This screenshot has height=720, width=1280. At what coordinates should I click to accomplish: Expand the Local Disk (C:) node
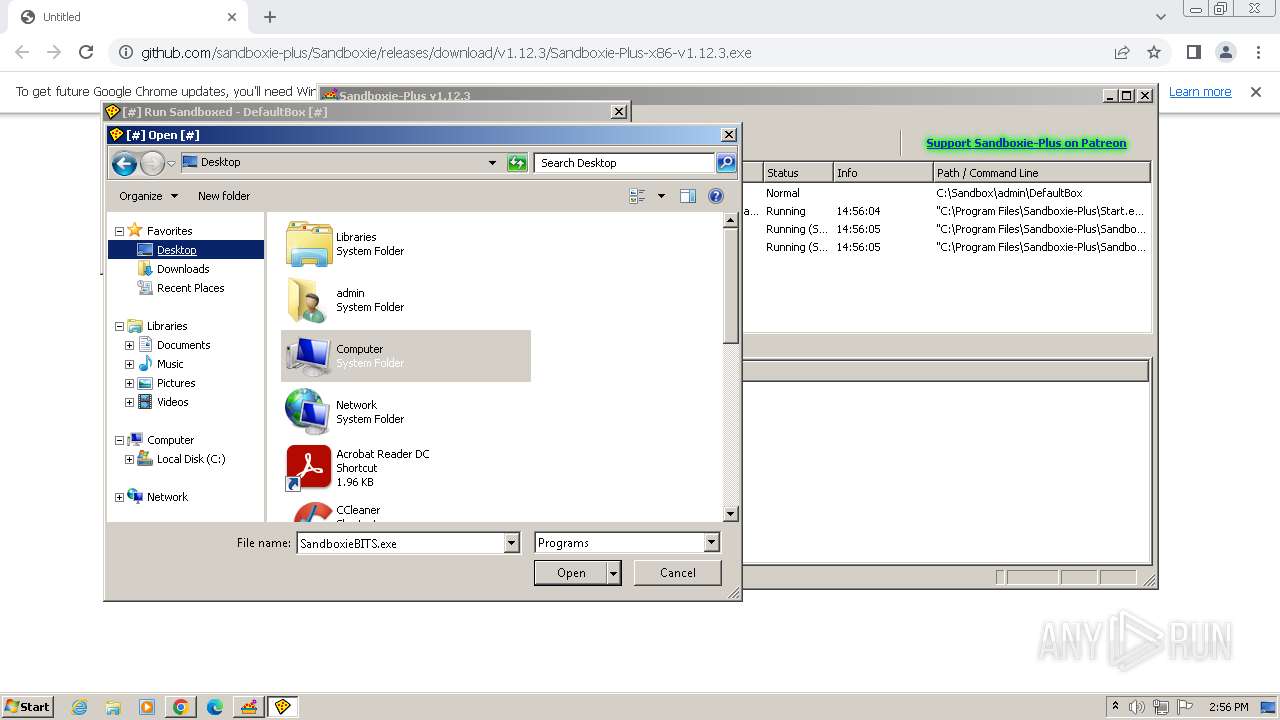[129, 459]
